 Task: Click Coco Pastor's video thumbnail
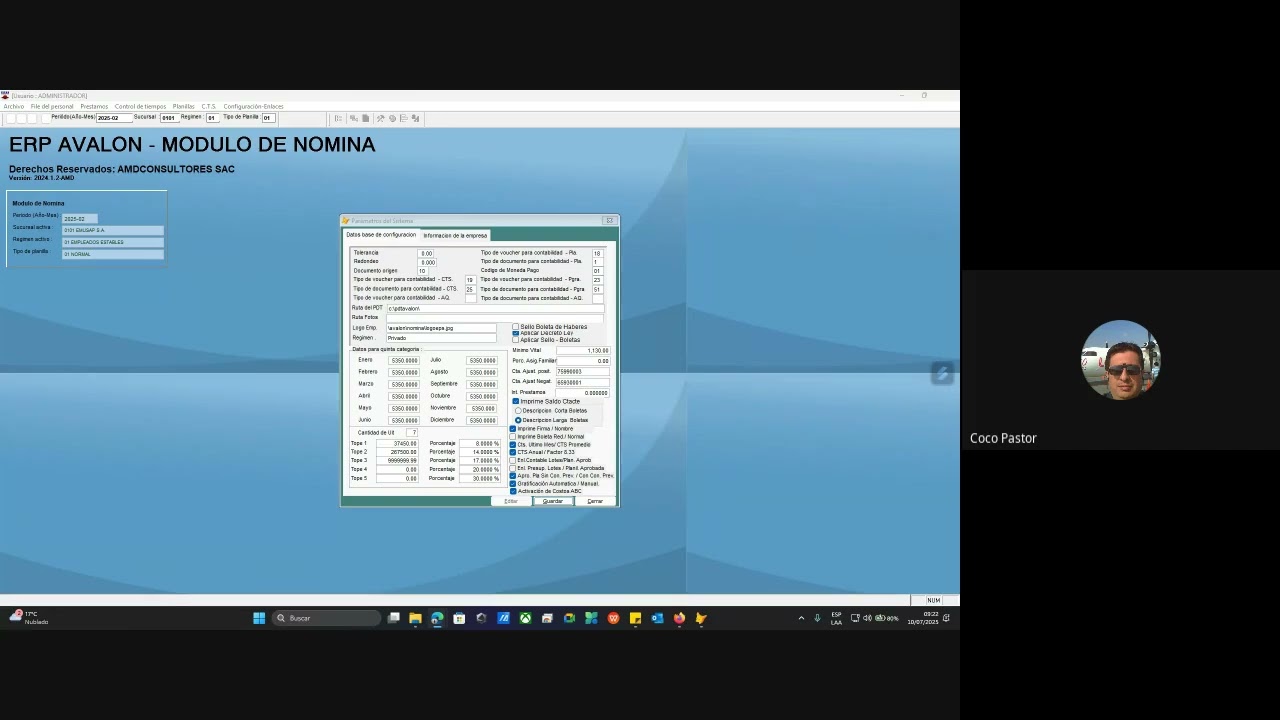coord(1120,360)
